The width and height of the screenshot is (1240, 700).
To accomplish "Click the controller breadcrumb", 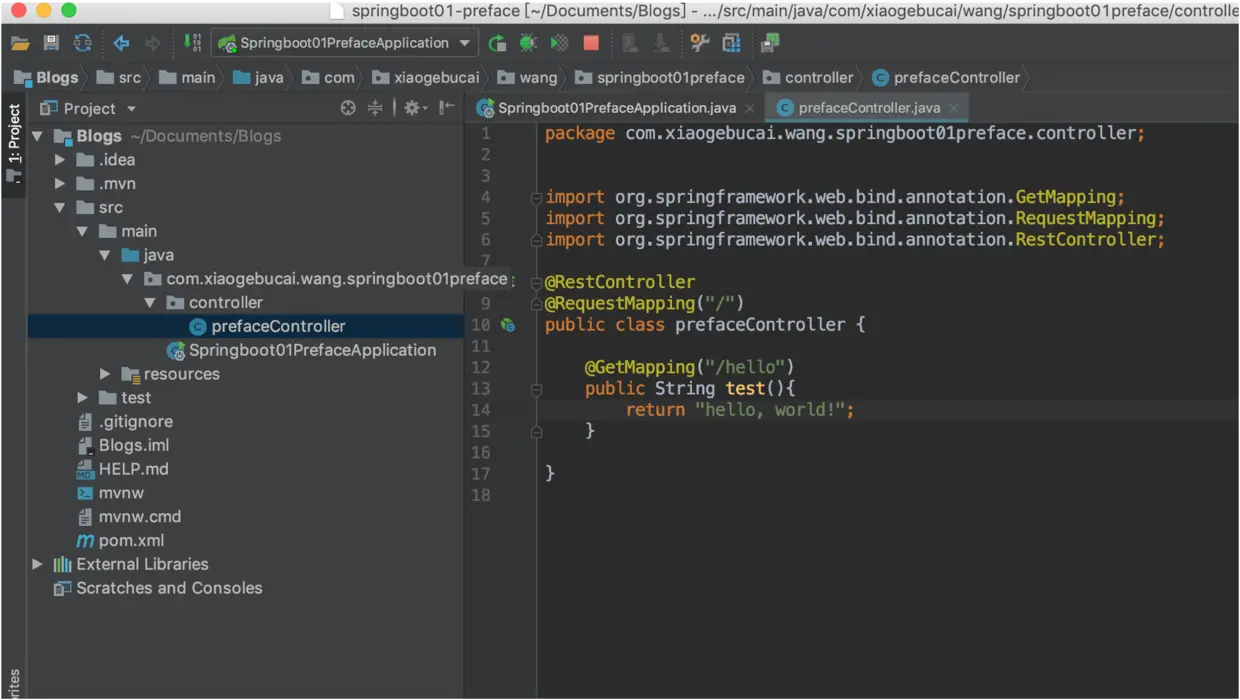I will 808,78.
